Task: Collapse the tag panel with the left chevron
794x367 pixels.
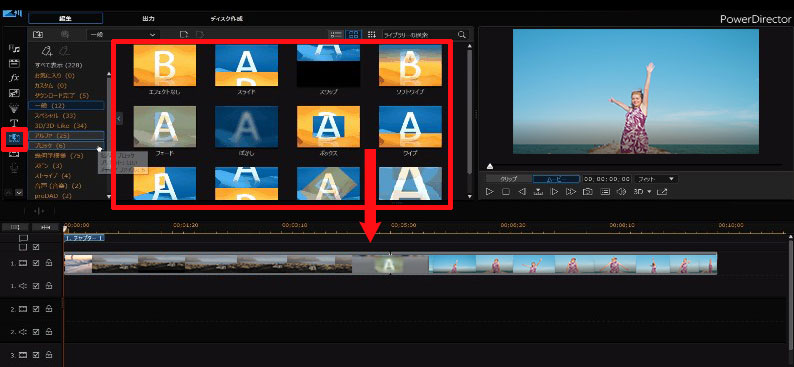Action: click(119, 118)
